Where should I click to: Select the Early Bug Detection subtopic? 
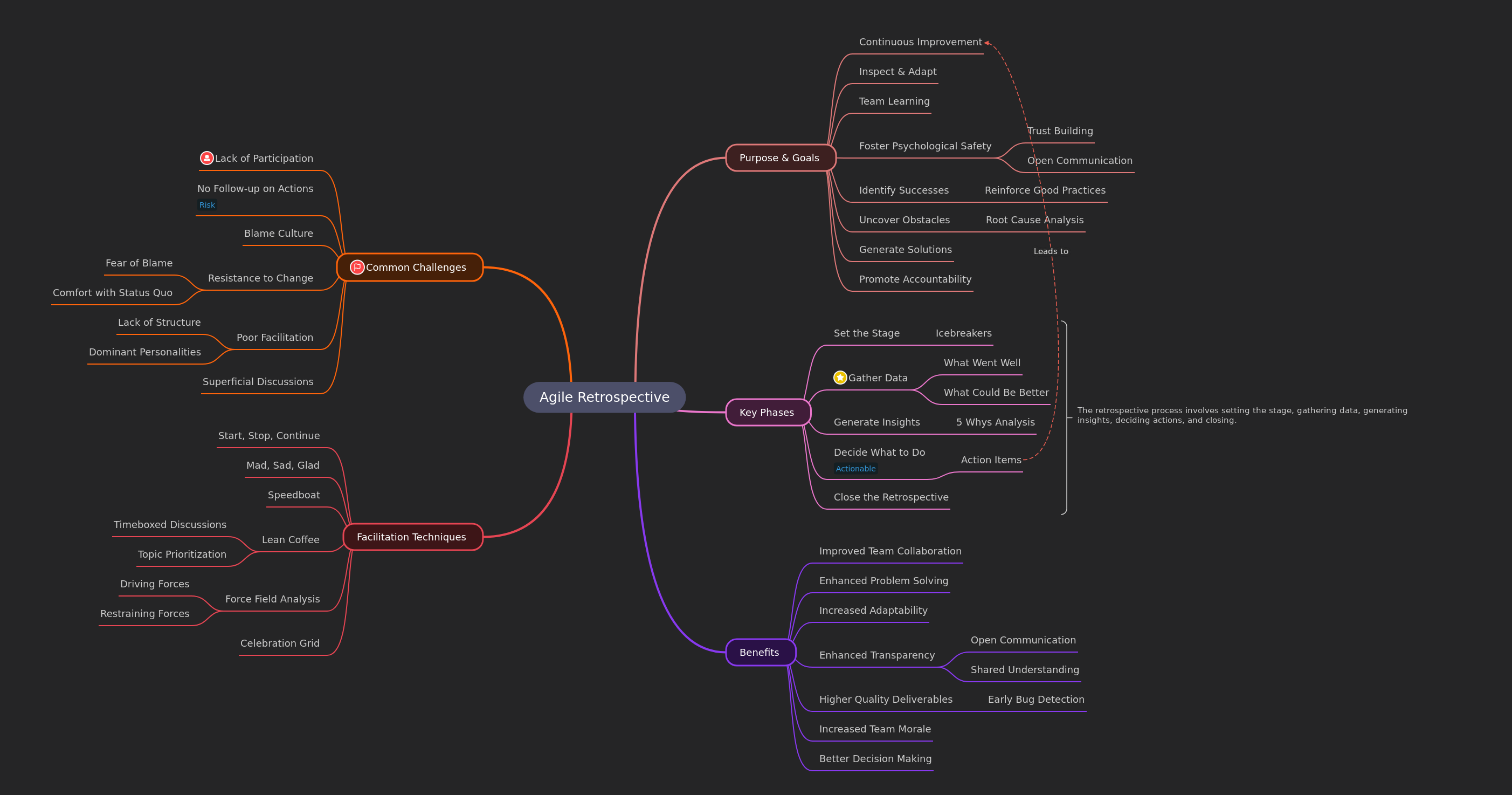1035,700
